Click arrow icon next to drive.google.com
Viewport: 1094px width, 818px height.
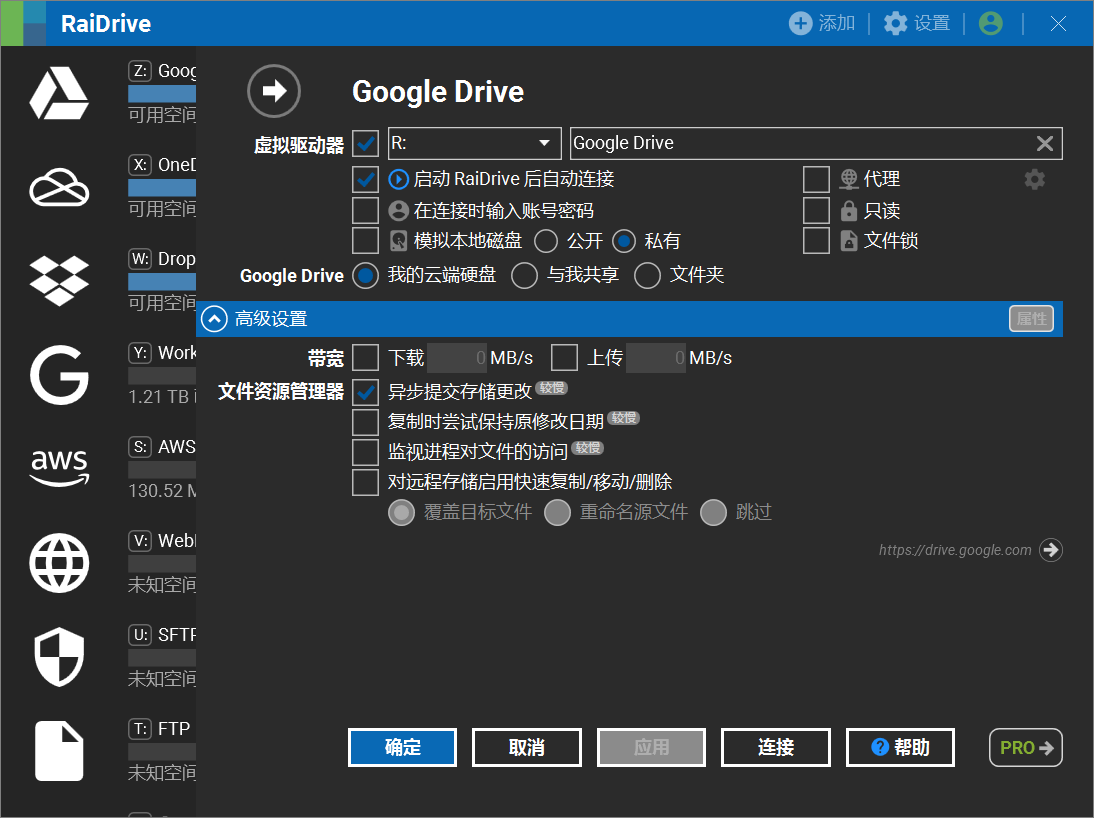[1050, 549]
